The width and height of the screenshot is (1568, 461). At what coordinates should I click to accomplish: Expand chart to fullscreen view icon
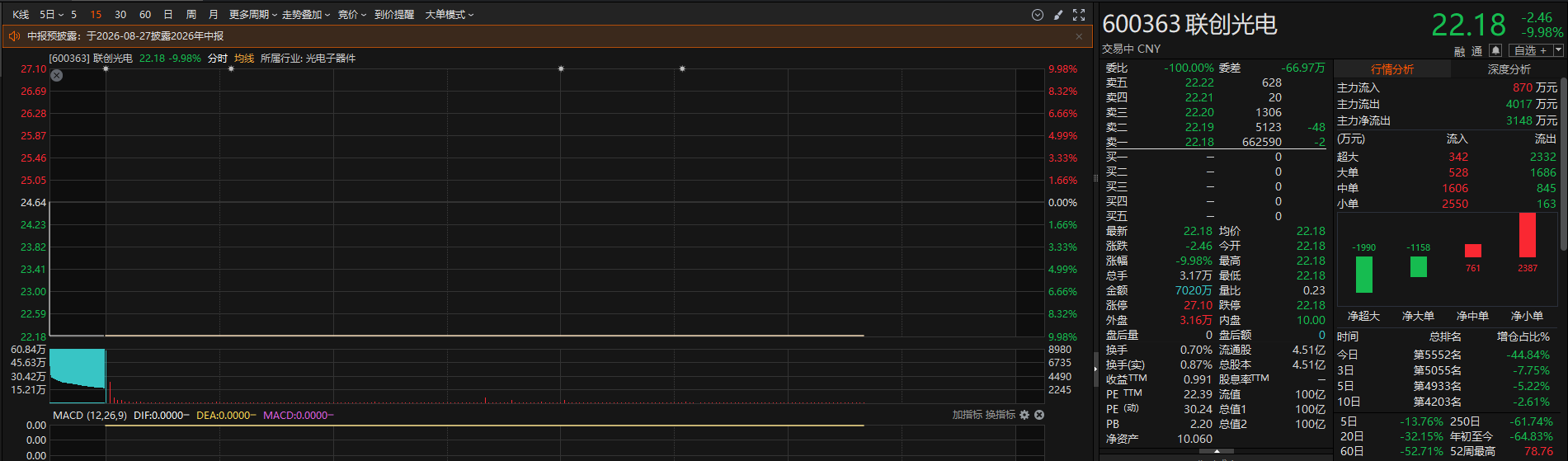(1079, 15)
